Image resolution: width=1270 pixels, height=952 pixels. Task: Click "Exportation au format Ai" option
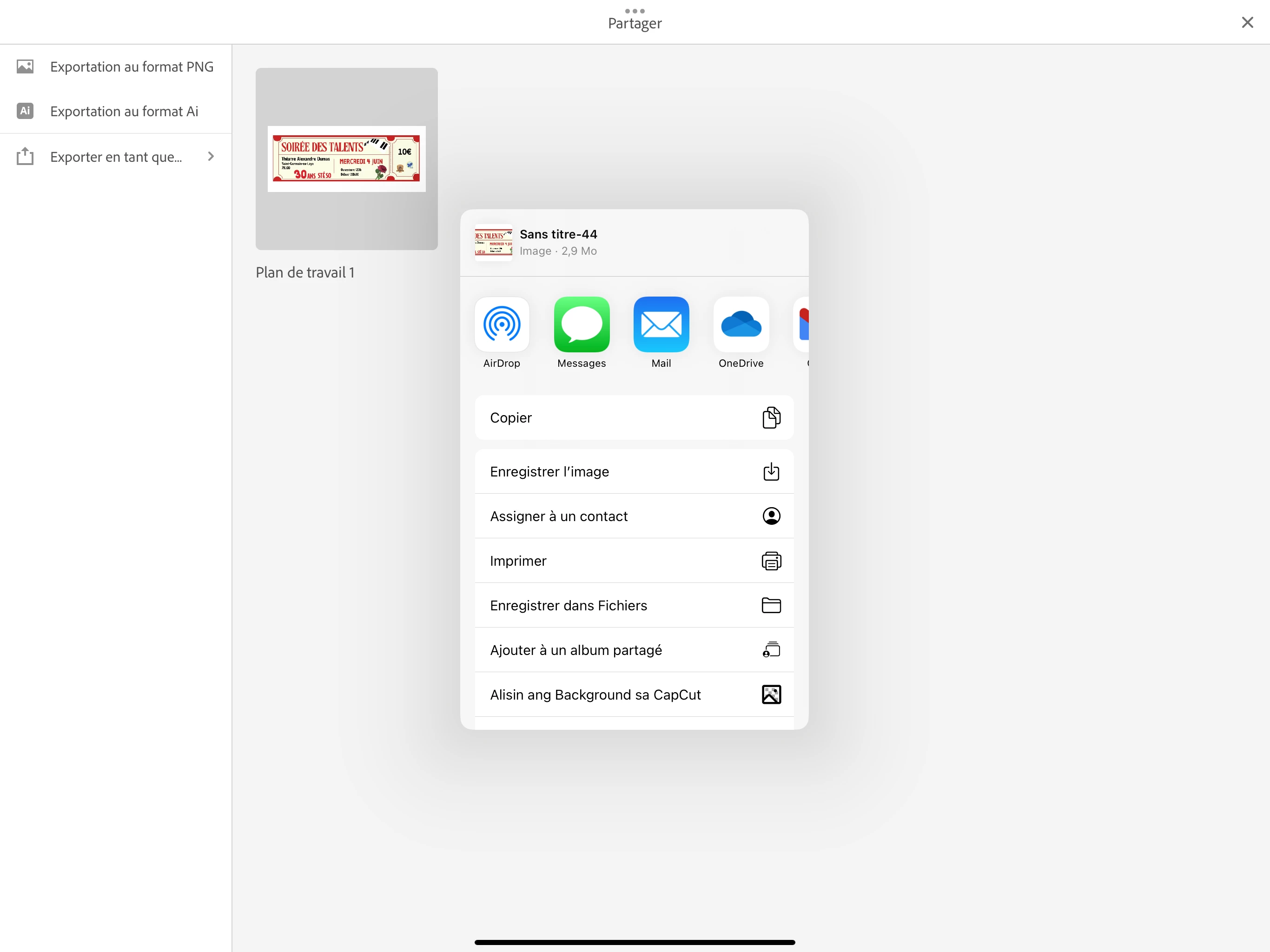pyautogui.click(x=124, y=112)
